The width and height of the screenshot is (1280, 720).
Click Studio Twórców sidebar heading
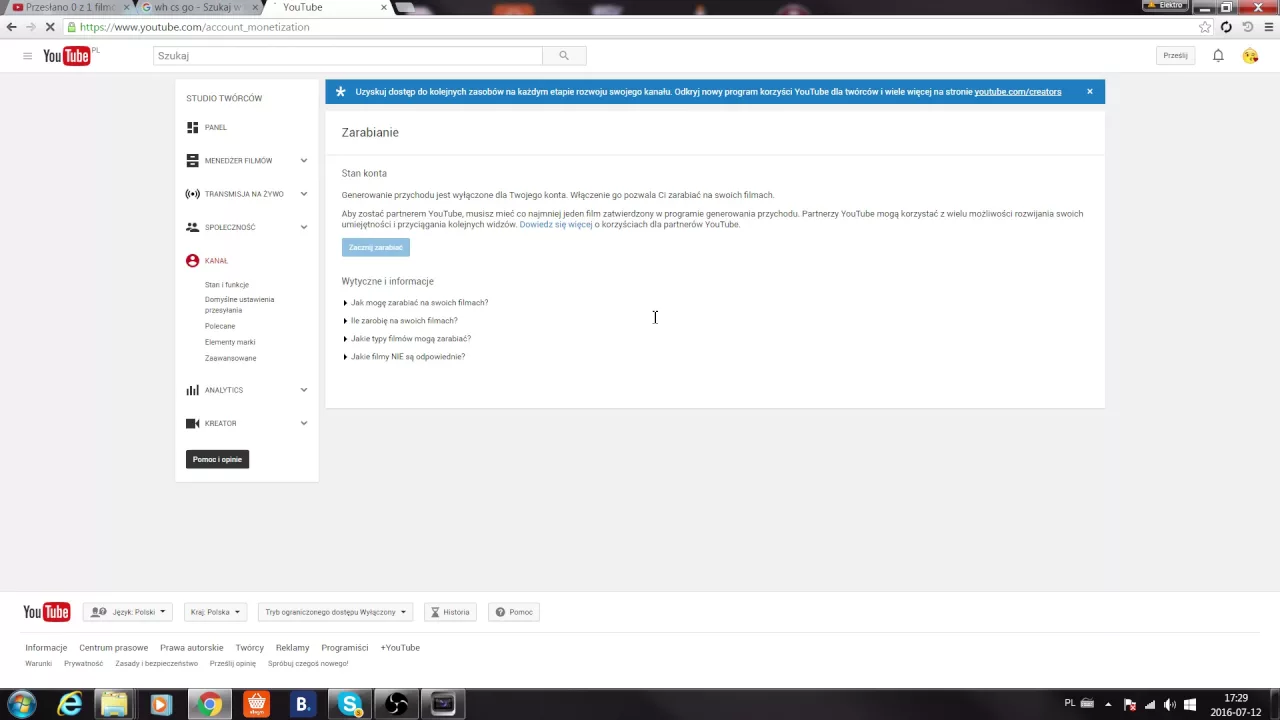[x=224, y=98]
